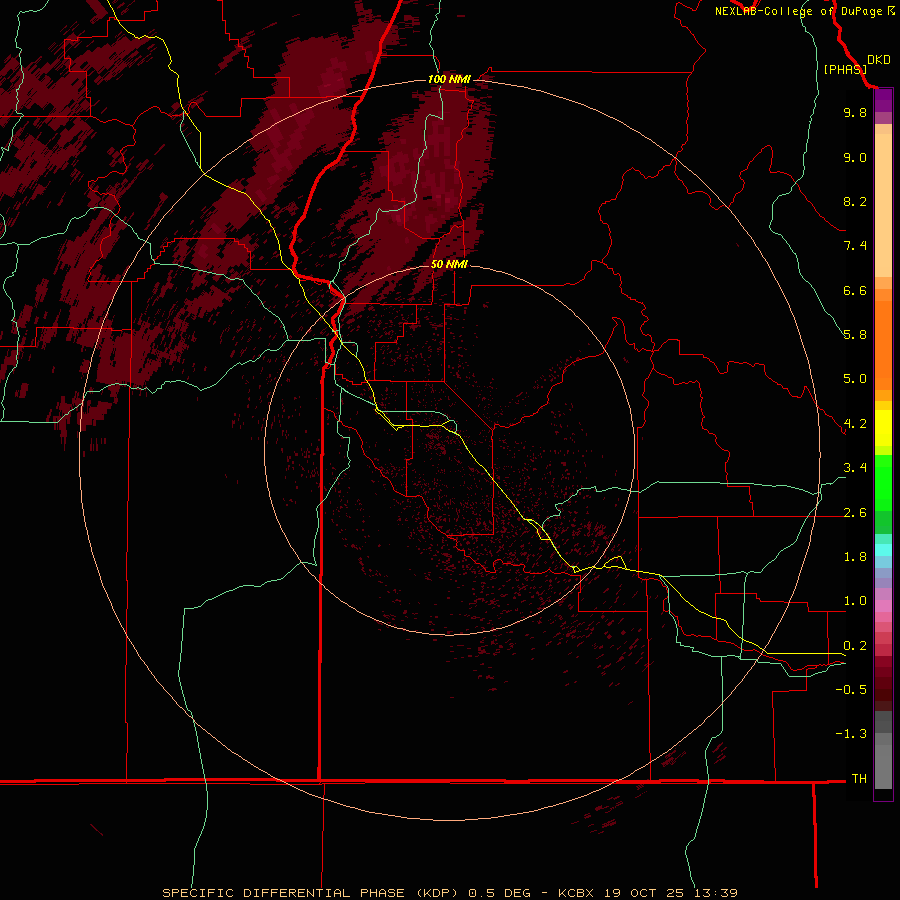Click the 5.0 scale value
This screenshot has height=900, width=900.
(x=855, y=379)
